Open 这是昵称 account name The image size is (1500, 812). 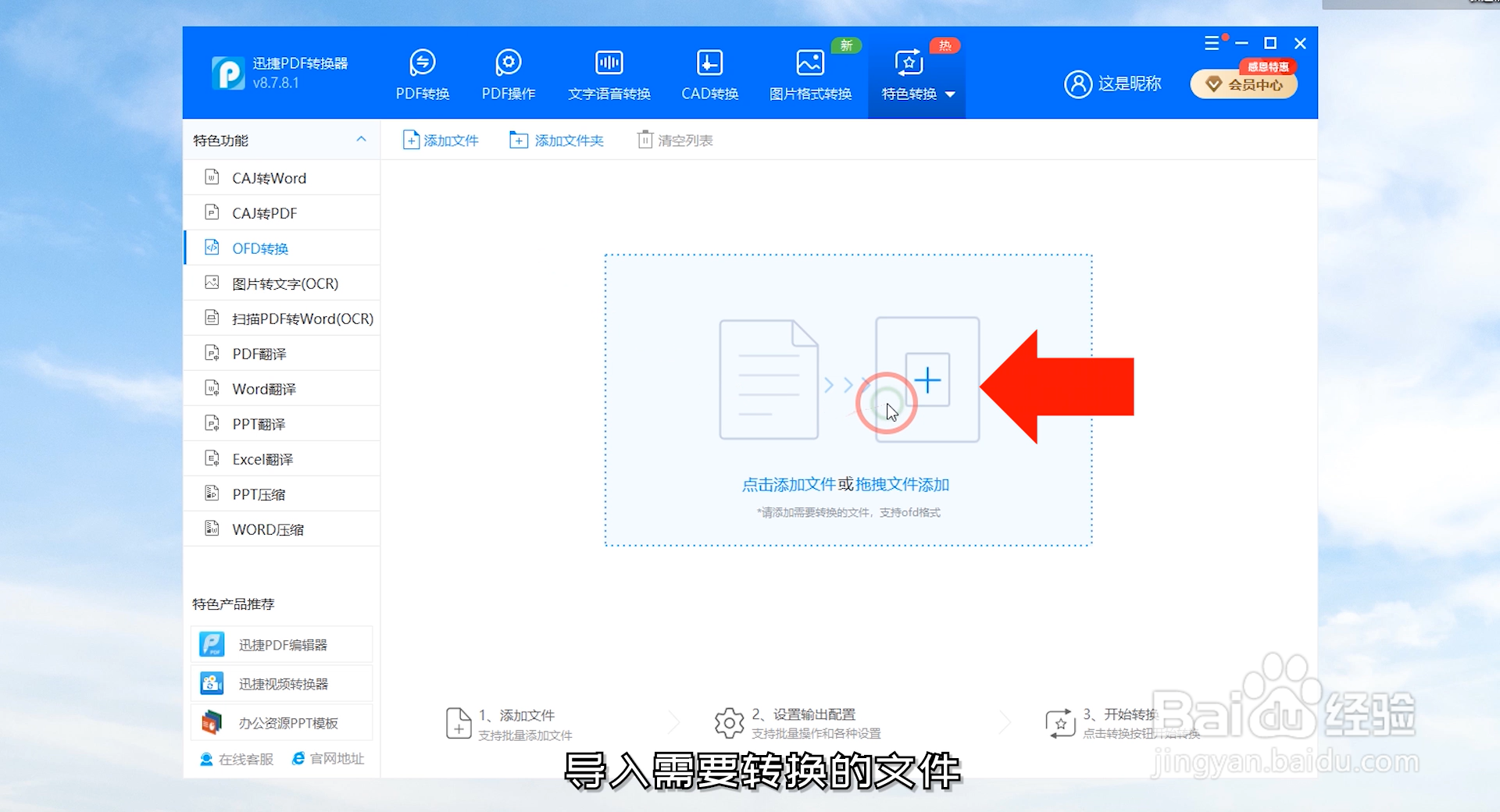pyautogui.click(x=1130, y=84)
